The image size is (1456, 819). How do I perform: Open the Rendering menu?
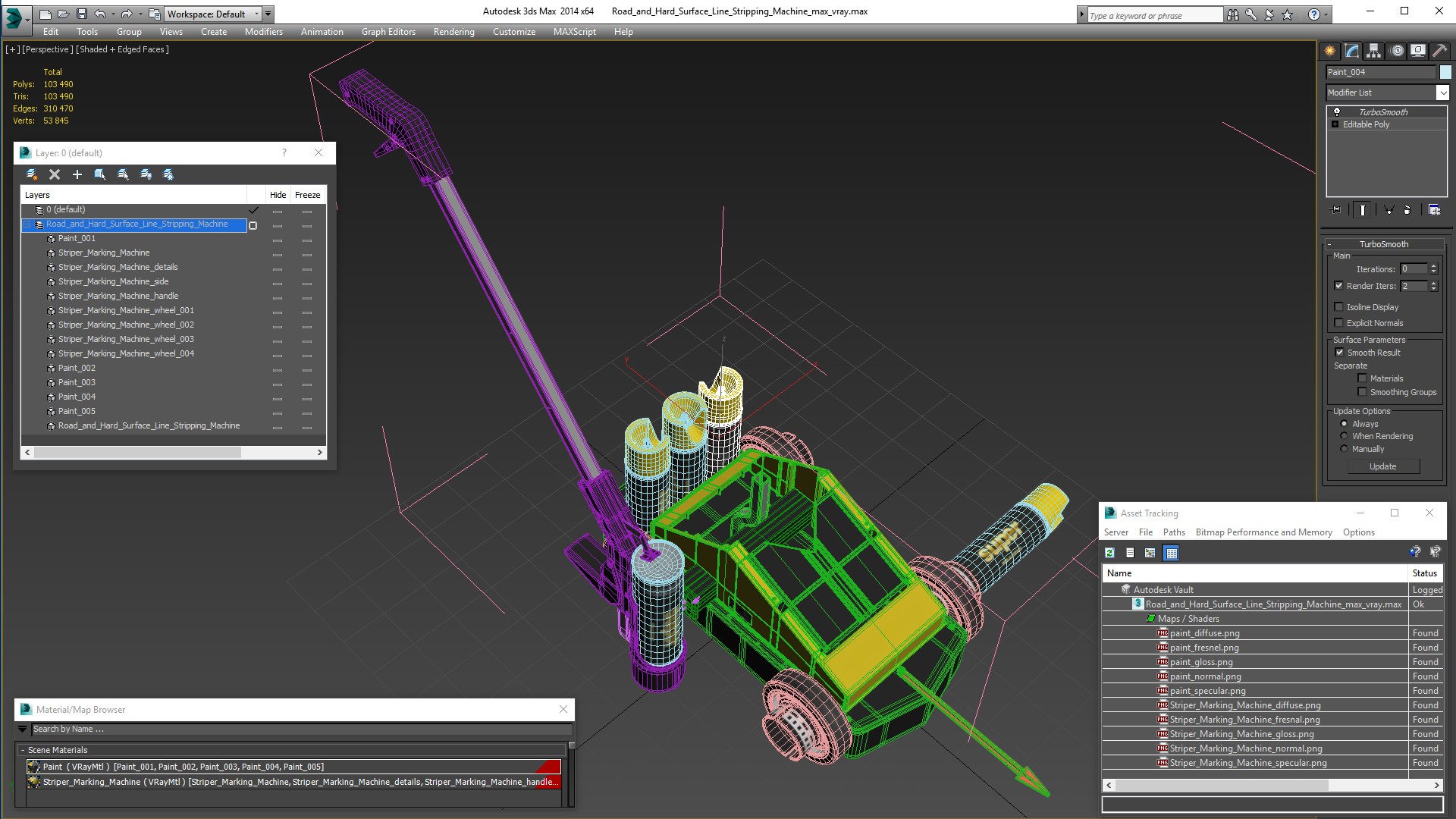[453, 32]
